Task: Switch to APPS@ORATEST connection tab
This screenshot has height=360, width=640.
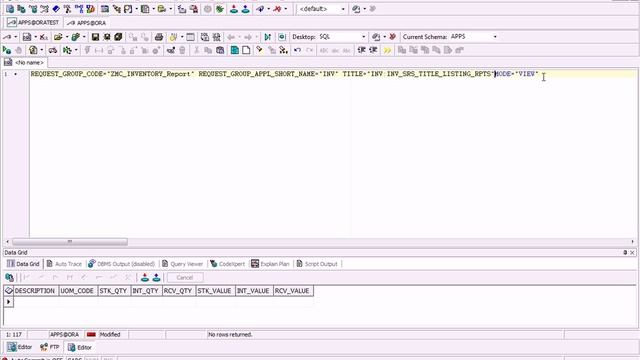Action: pyautogui.click(x=33, y=22)
